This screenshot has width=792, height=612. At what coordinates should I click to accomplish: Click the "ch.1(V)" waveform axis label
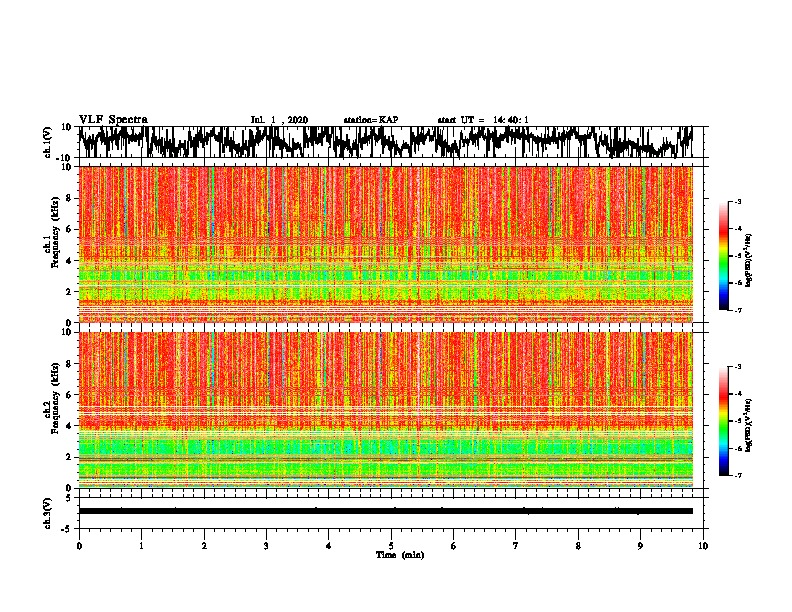click(x=48, y=142)
